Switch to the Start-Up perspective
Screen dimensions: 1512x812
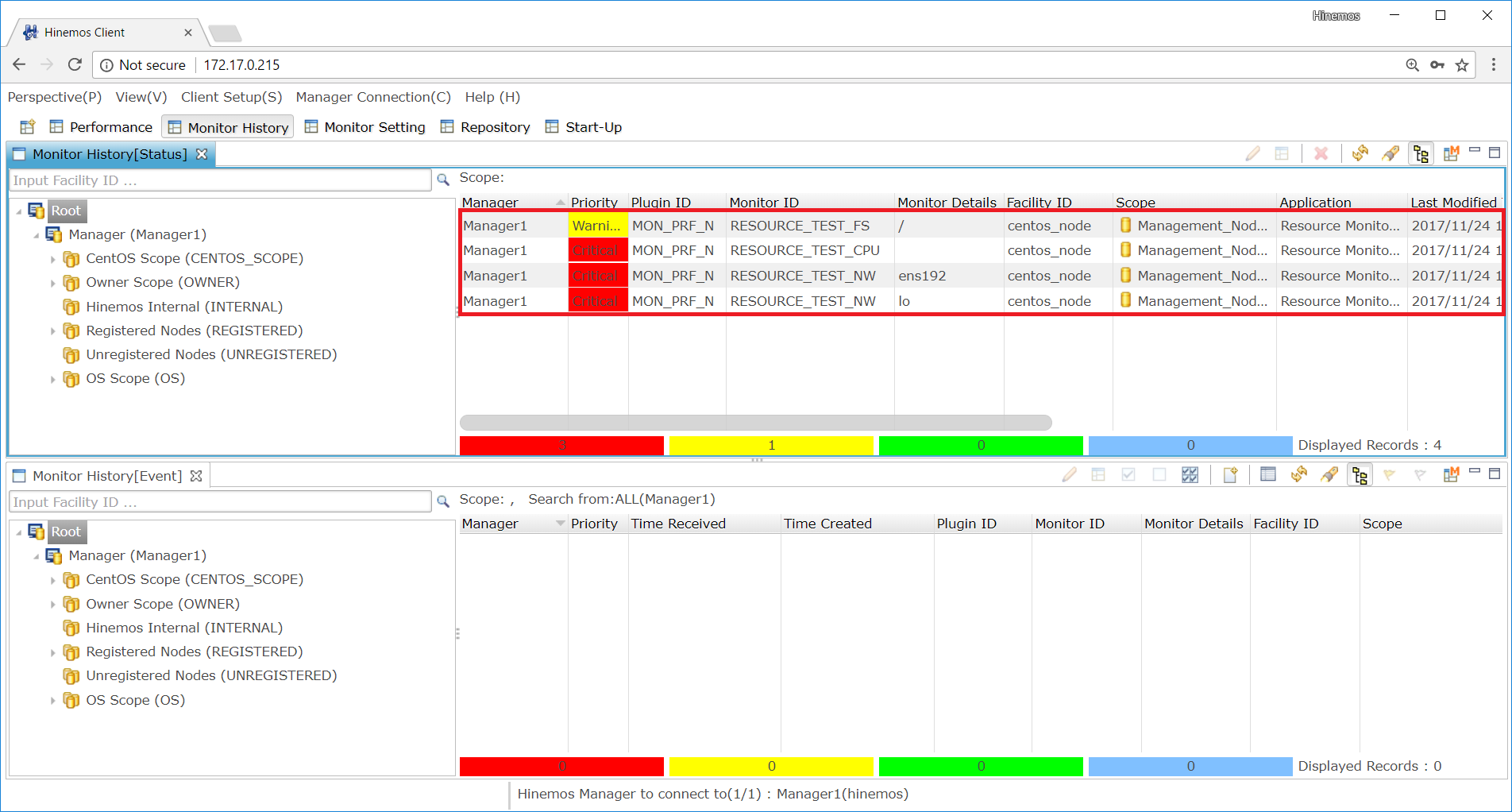coord(584,127)
